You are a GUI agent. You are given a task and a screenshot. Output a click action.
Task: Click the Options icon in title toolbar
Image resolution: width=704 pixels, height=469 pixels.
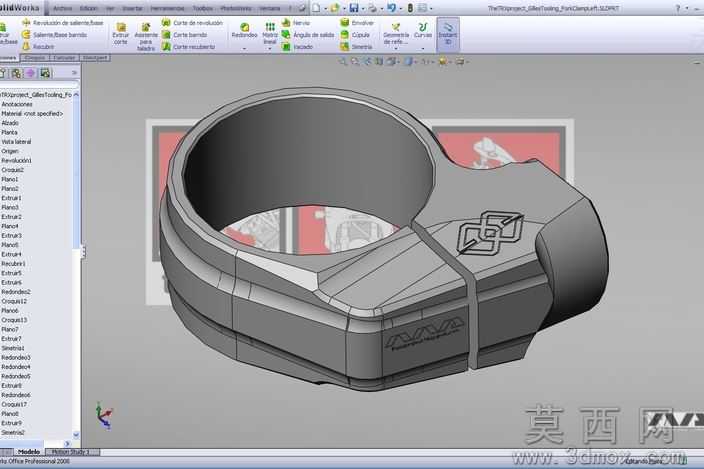[422, 8]
